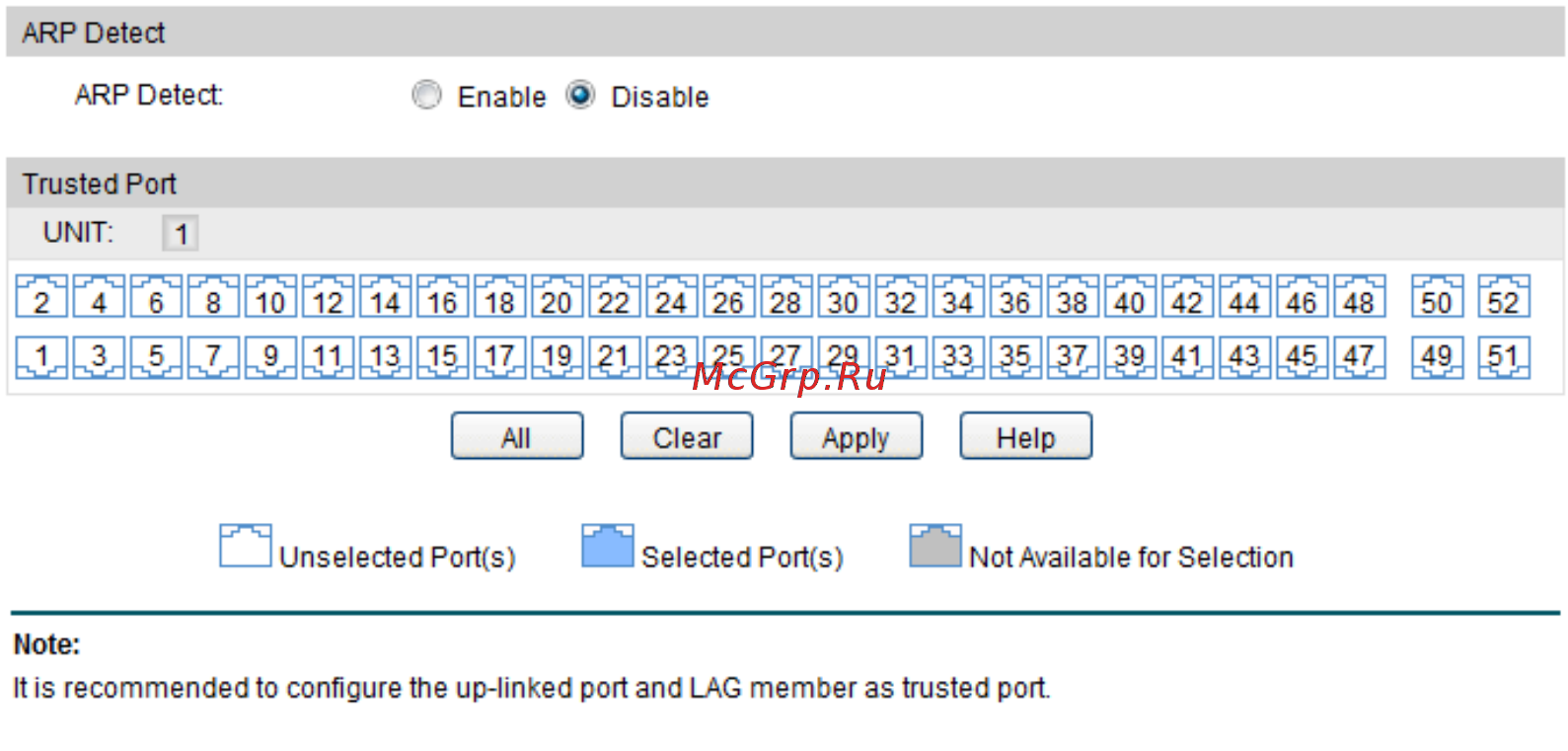Pick port 48 icon
The image size is (1568, 751).
click(x=1358, y=297)
